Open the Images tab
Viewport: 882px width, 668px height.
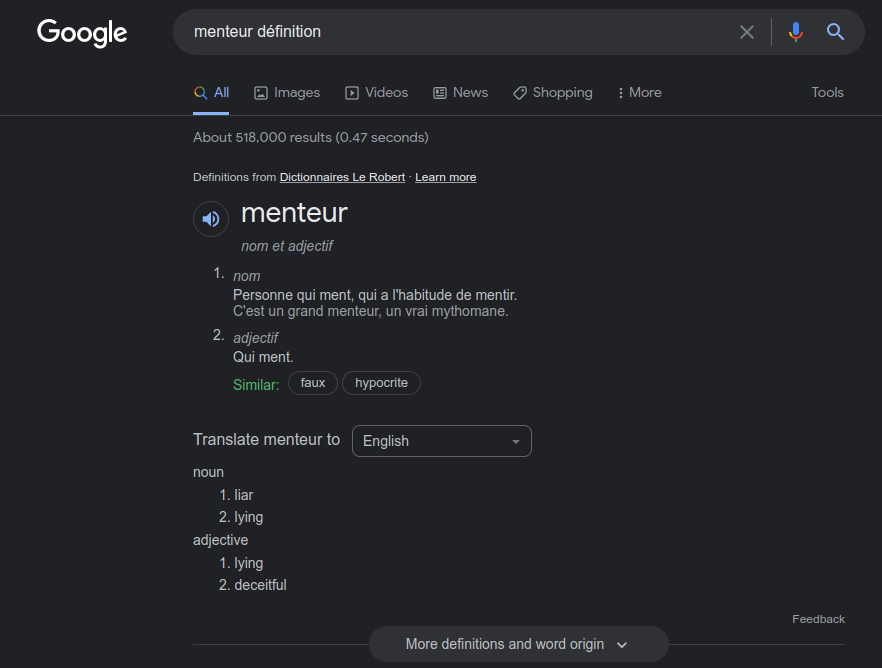287,93
